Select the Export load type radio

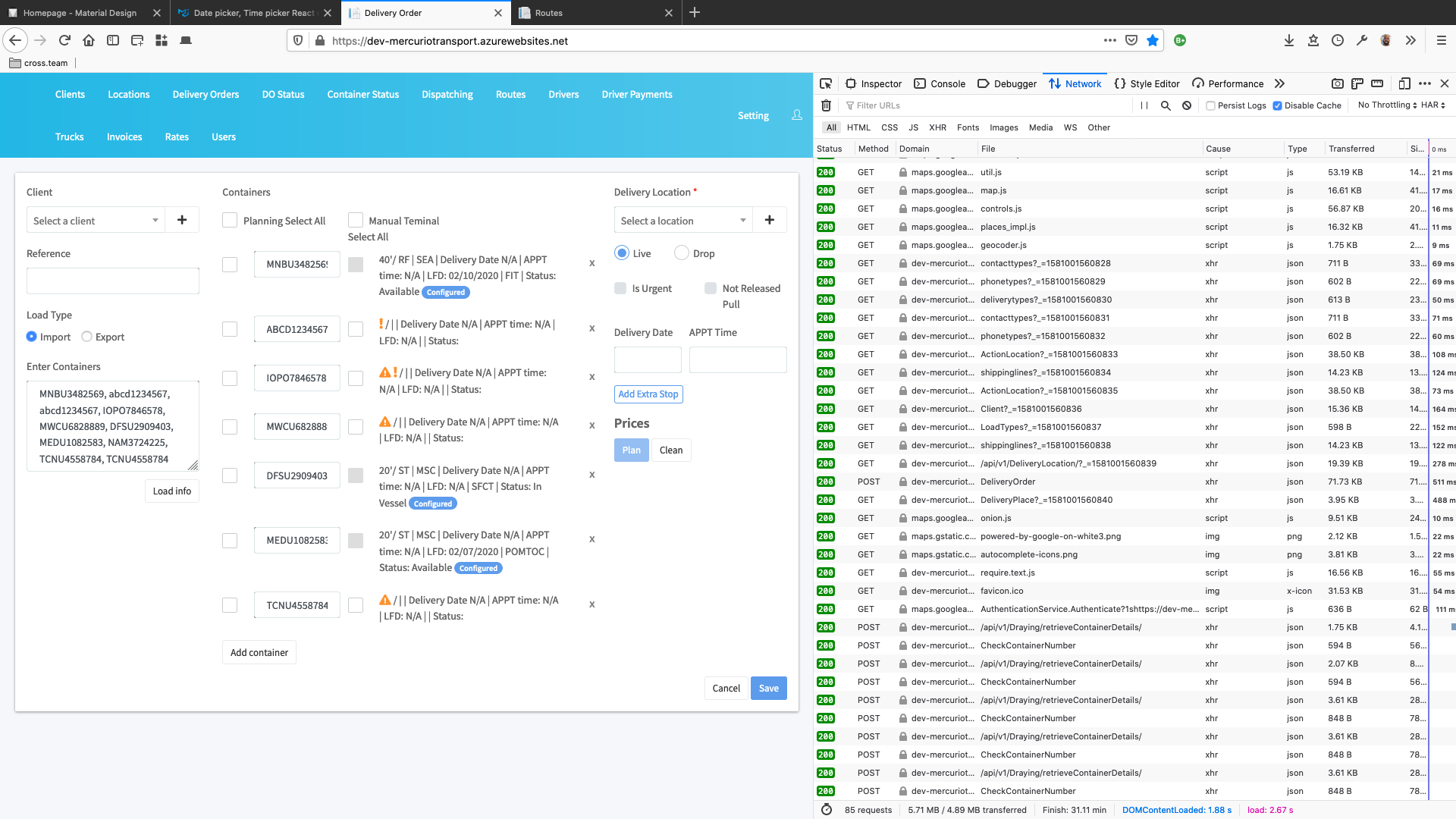[x=87, y=337]
